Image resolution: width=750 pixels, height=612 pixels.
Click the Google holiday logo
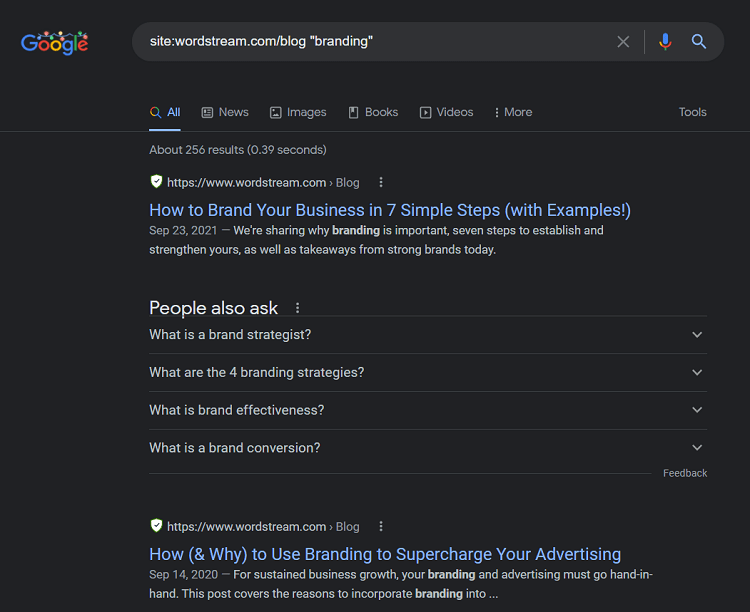pos(55,43)
